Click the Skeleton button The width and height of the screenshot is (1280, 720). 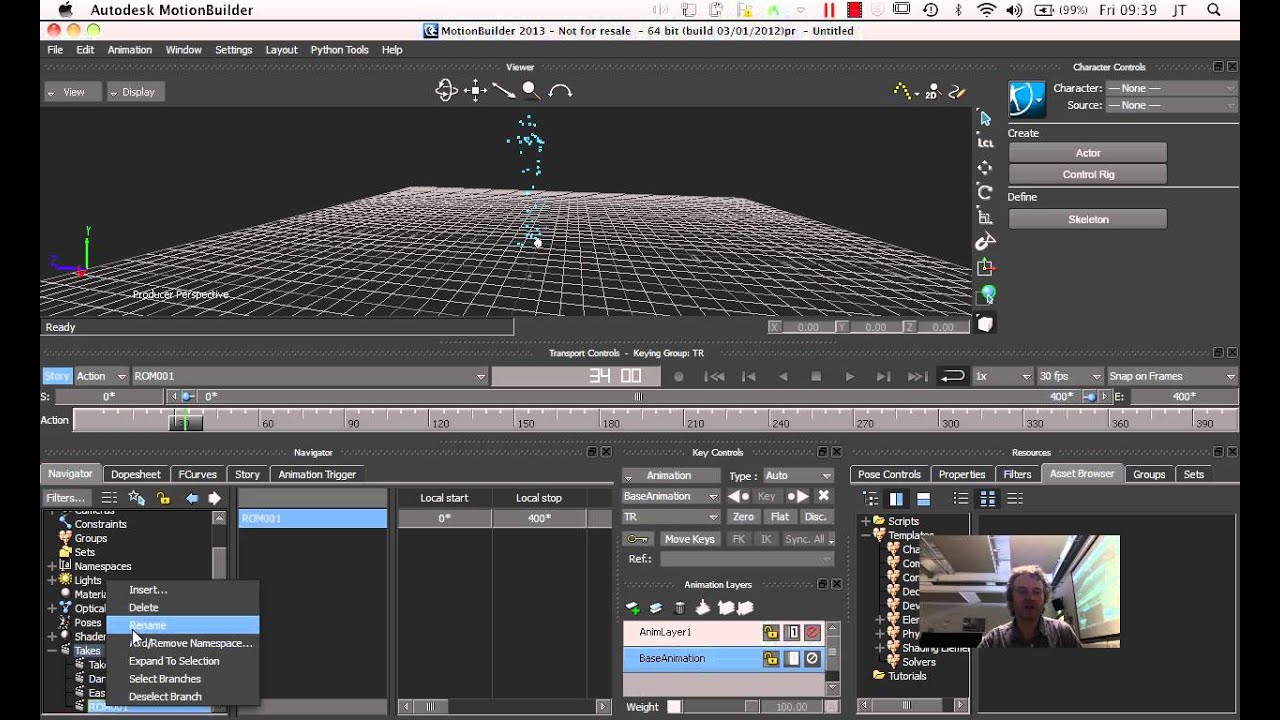tap(1087, 219)
